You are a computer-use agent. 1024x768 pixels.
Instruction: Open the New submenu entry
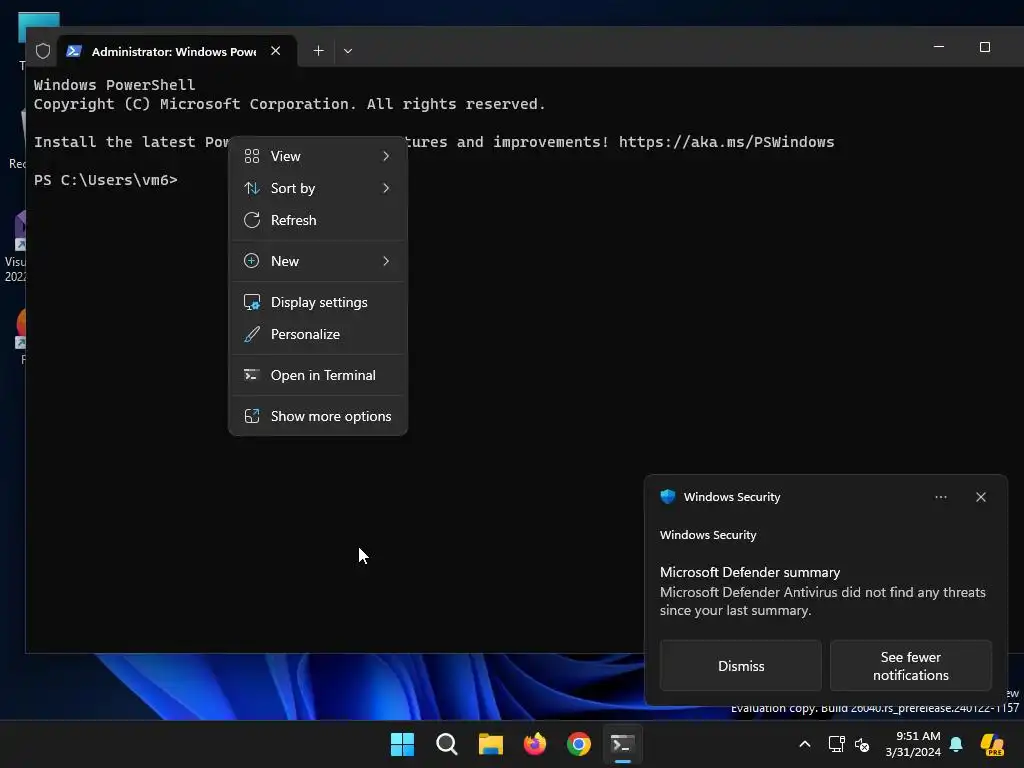(318, 261)
